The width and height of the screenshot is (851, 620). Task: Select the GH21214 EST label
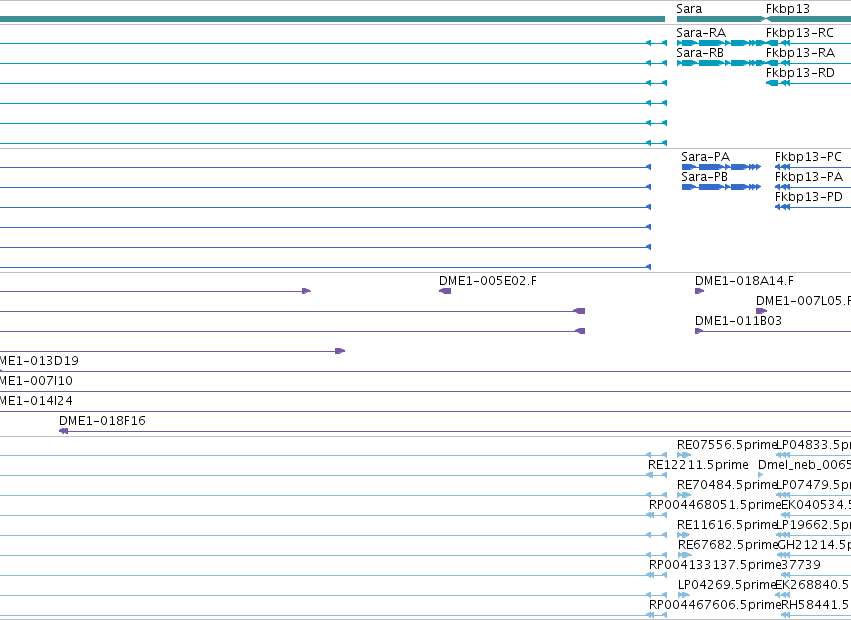click(x=814, y=545)
